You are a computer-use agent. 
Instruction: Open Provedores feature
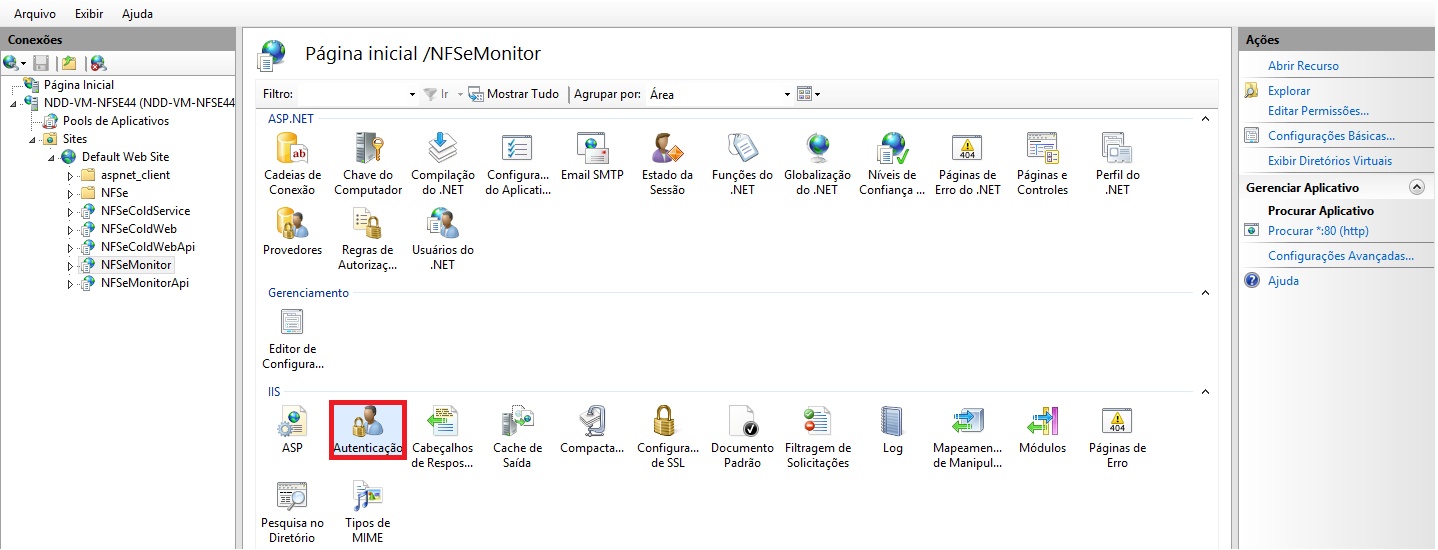(292, 232)
